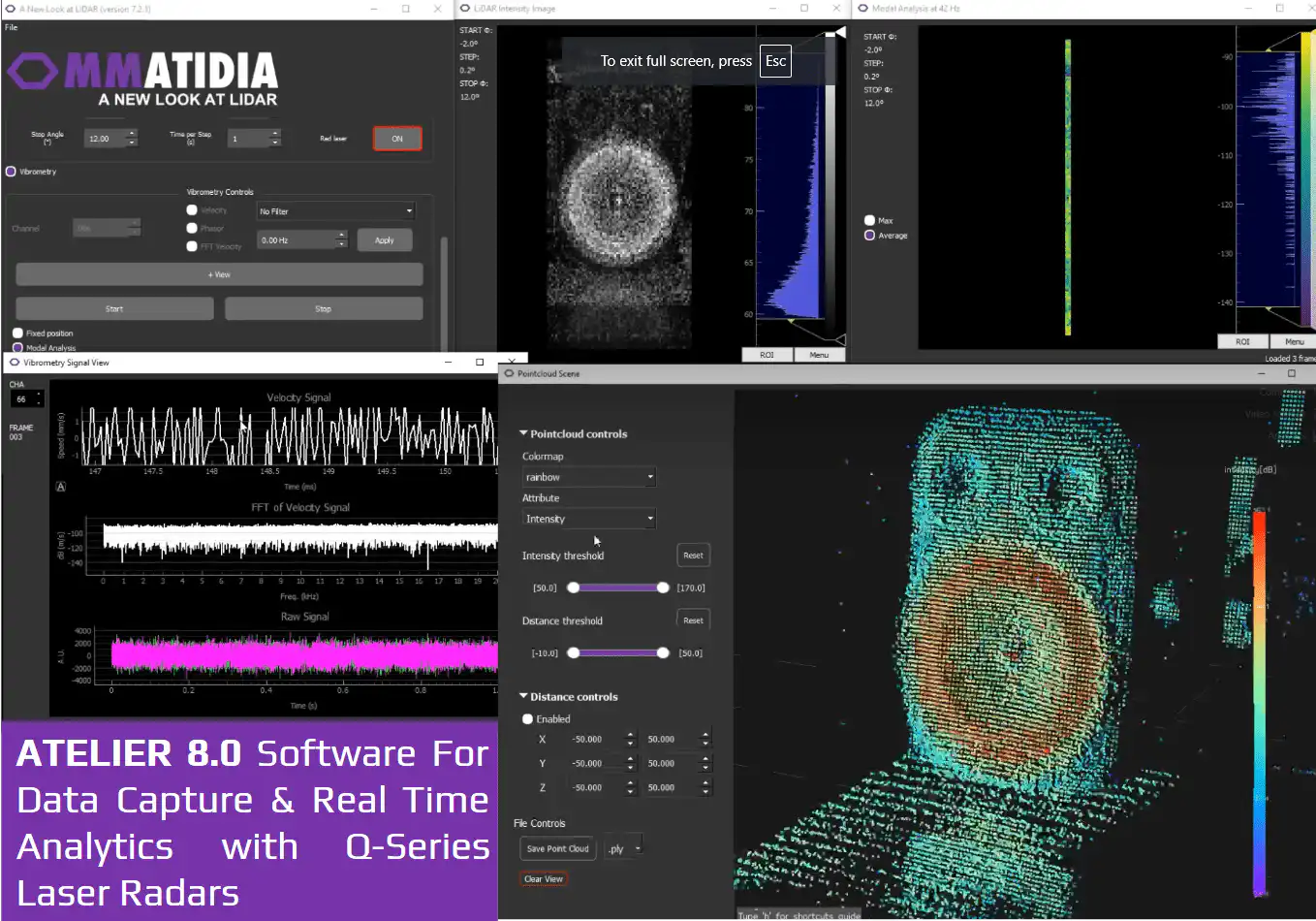Click the circular speaker in the LiDAR intensity image
Screen dimensions: 1316x921
coord(618,201)
